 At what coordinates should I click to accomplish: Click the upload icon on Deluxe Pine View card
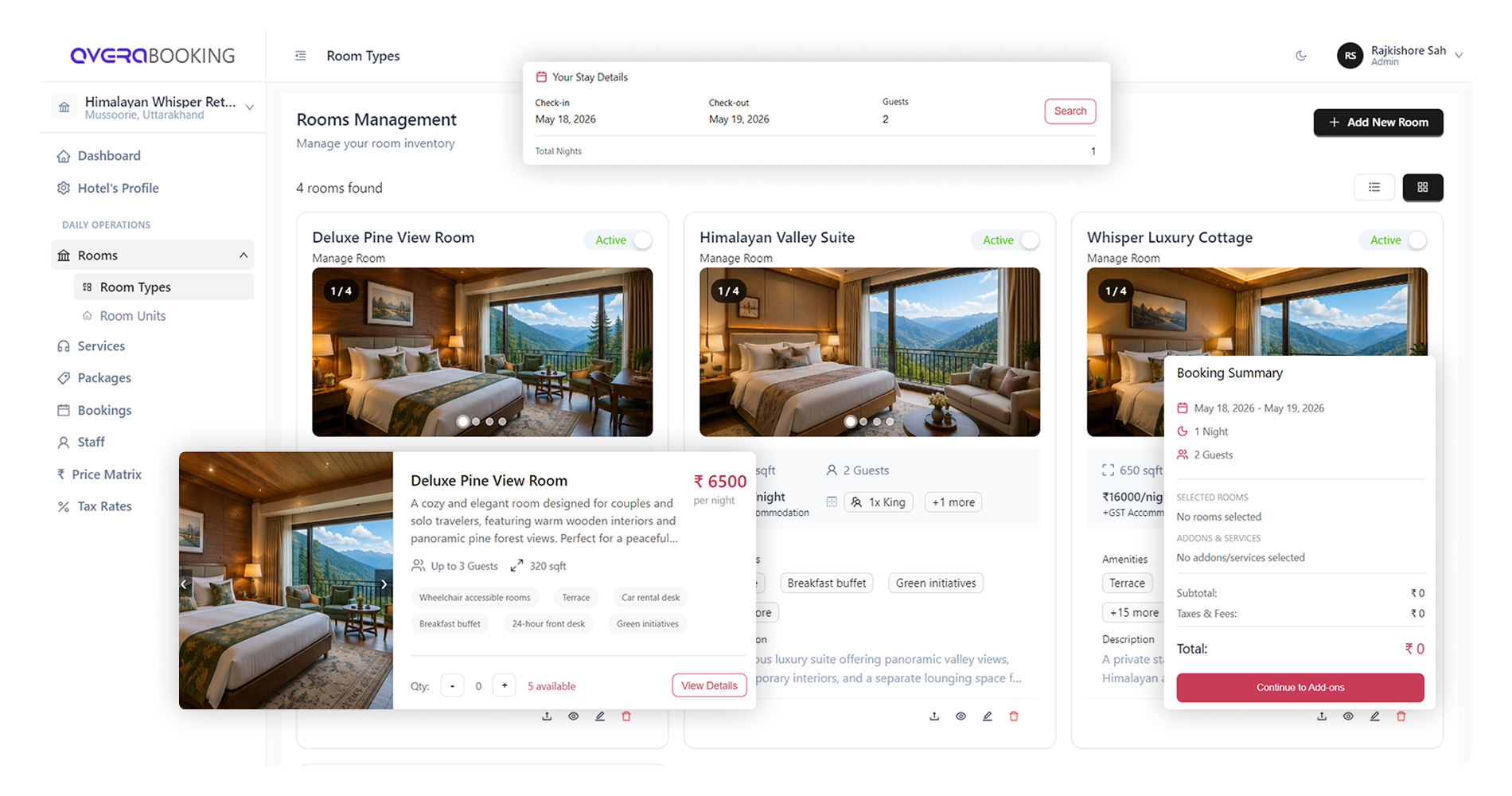click(547, 716)
